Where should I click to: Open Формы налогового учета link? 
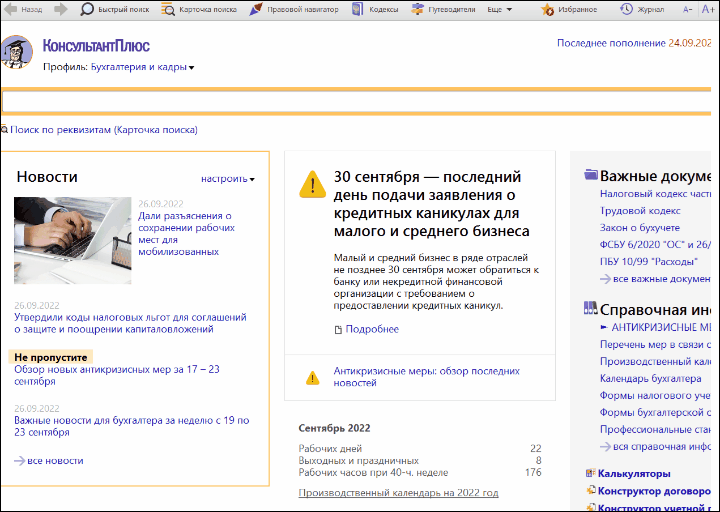(655, 395)
